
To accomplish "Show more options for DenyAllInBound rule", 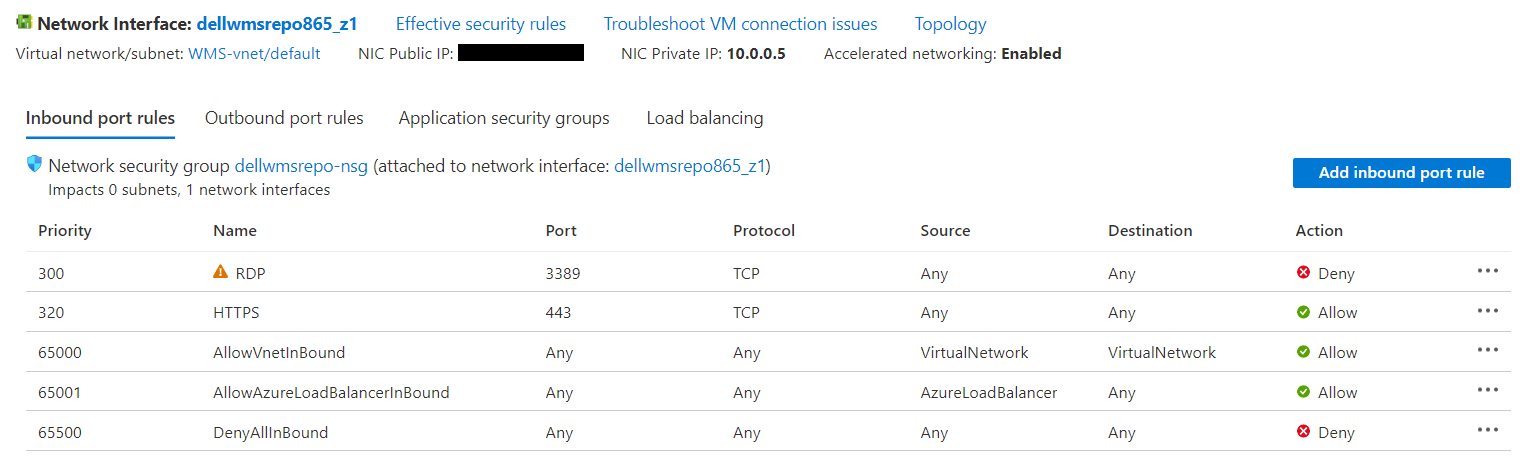I will (1487, 431).
